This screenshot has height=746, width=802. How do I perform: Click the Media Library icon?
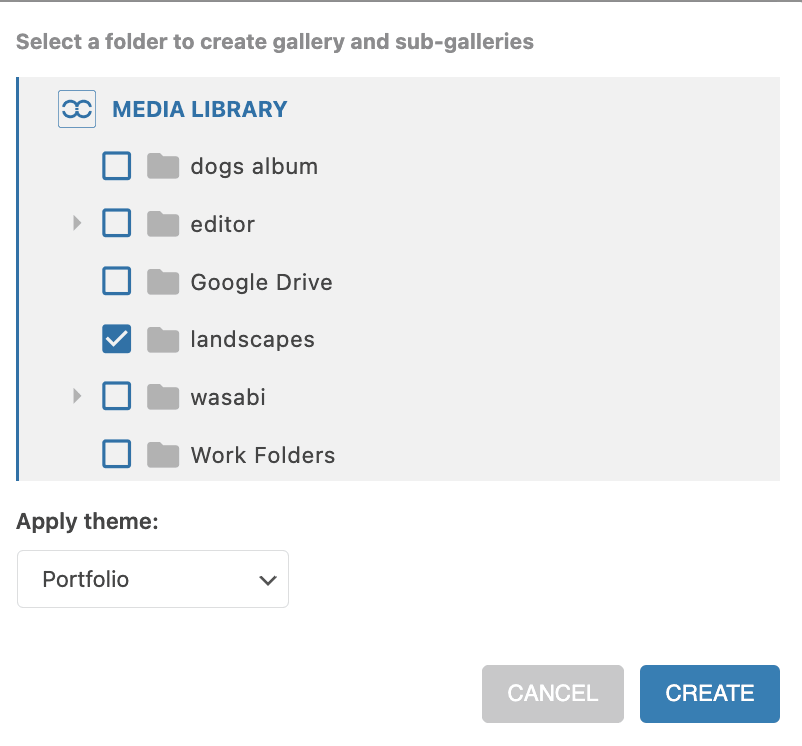(x=77, y=109)
